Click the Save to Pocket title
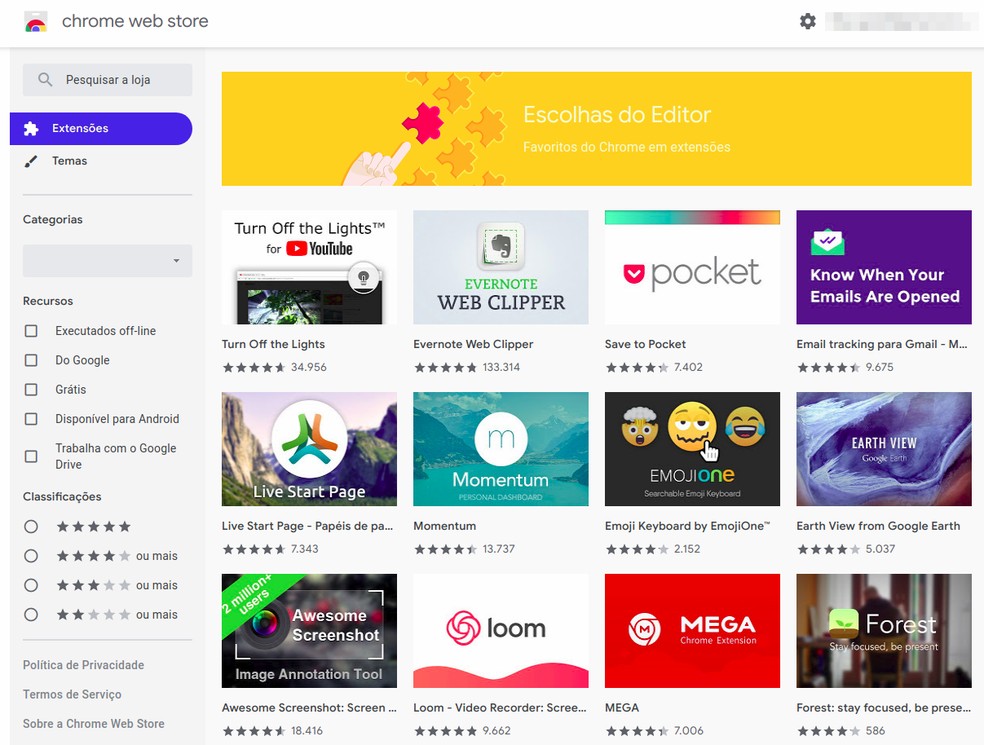 [x=645, y=344]
